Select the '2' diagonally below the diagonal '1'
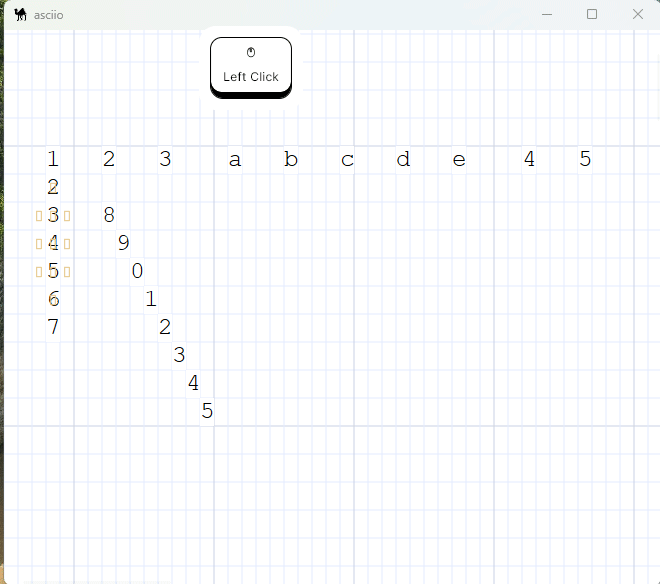Viewport: 660px width, 584px height. (x=165, y=327)
